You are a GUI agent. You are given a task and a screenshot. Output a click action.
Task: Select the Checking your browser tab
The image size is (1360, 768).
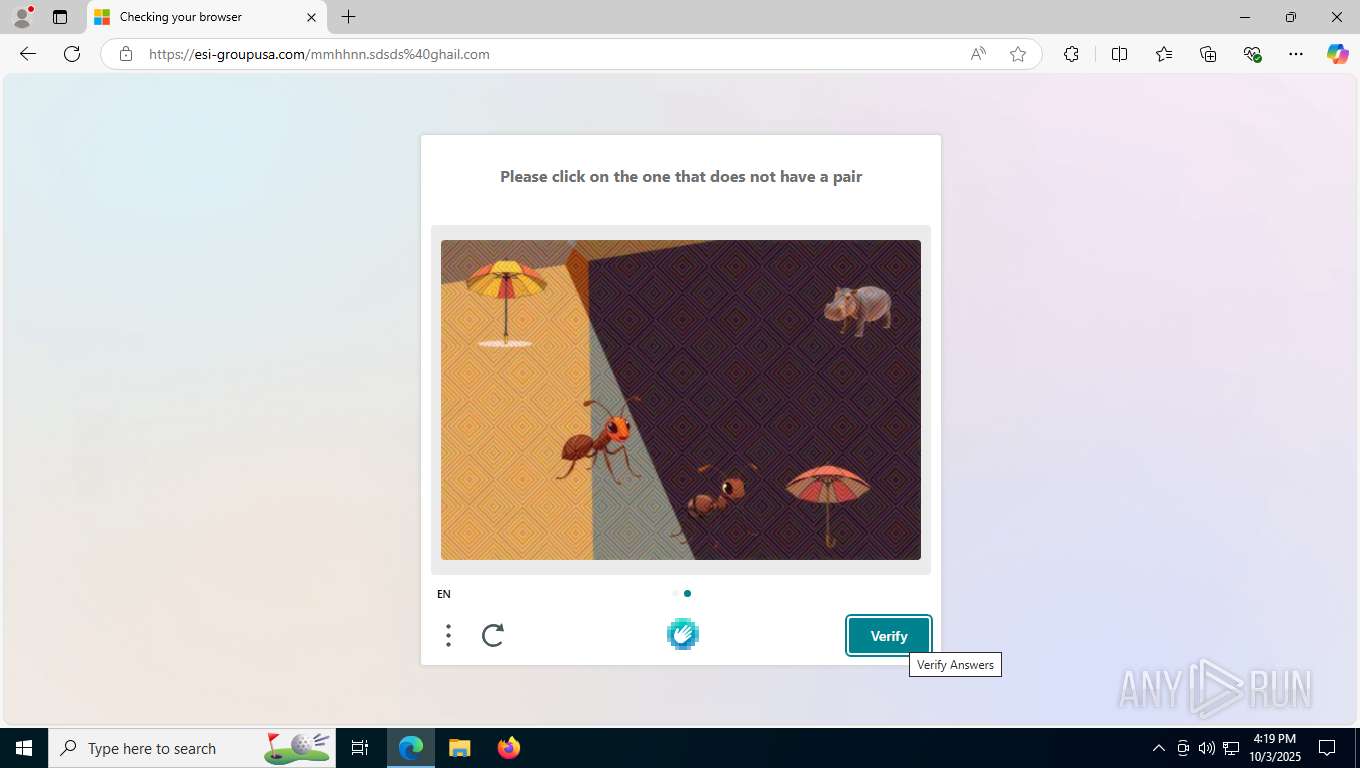click(205, 17)
